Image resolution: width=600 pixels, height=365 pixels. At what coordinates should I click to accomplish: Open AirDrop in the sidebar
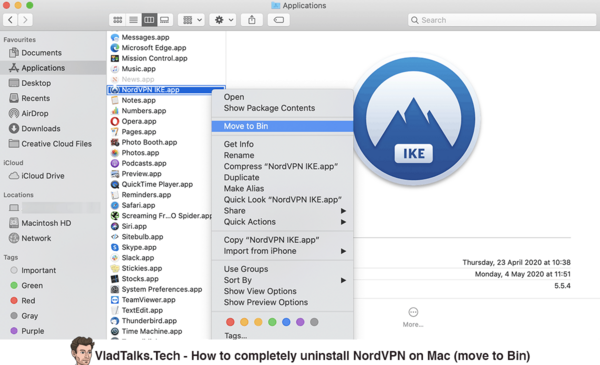coord(28,113)
